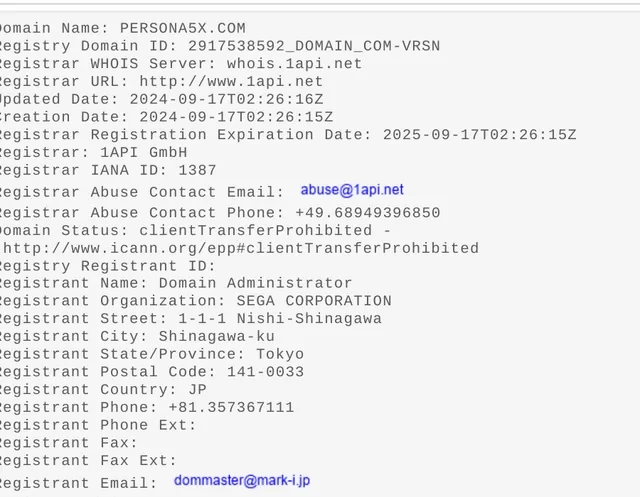Click the Registrant Name Domain Administrator text
640x497 pixels.
(x=255, y=284)
